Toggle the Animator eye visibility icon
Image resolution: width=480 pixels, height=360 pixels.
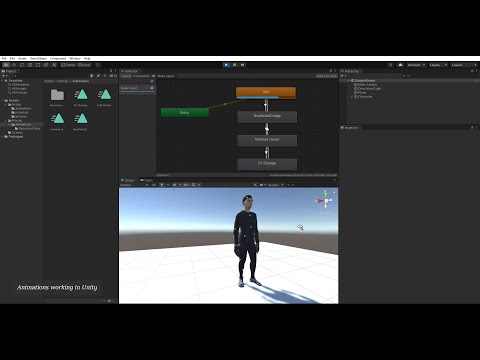[x=153, y=76]
